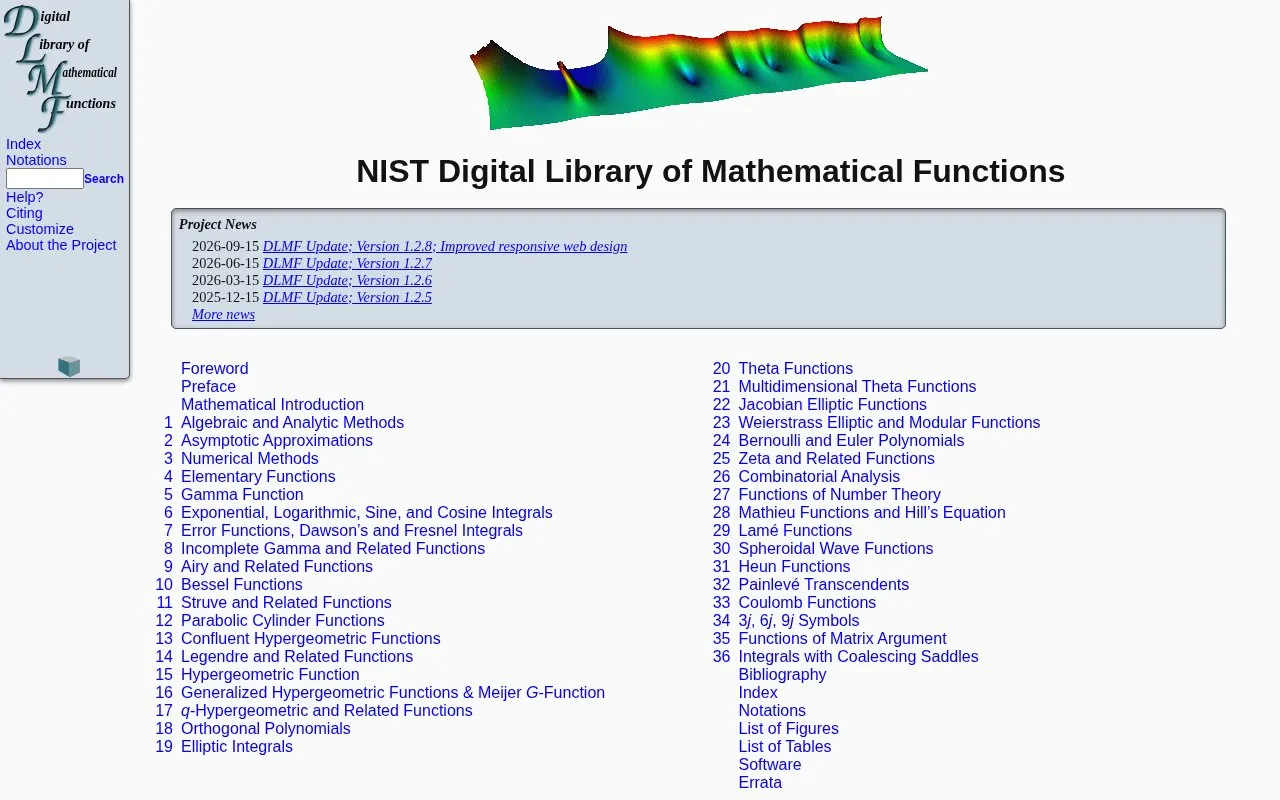The height and width of the screenshot is (800, 1280).
Task: Open the Customize sidebar link
Action: coord(40,229)
